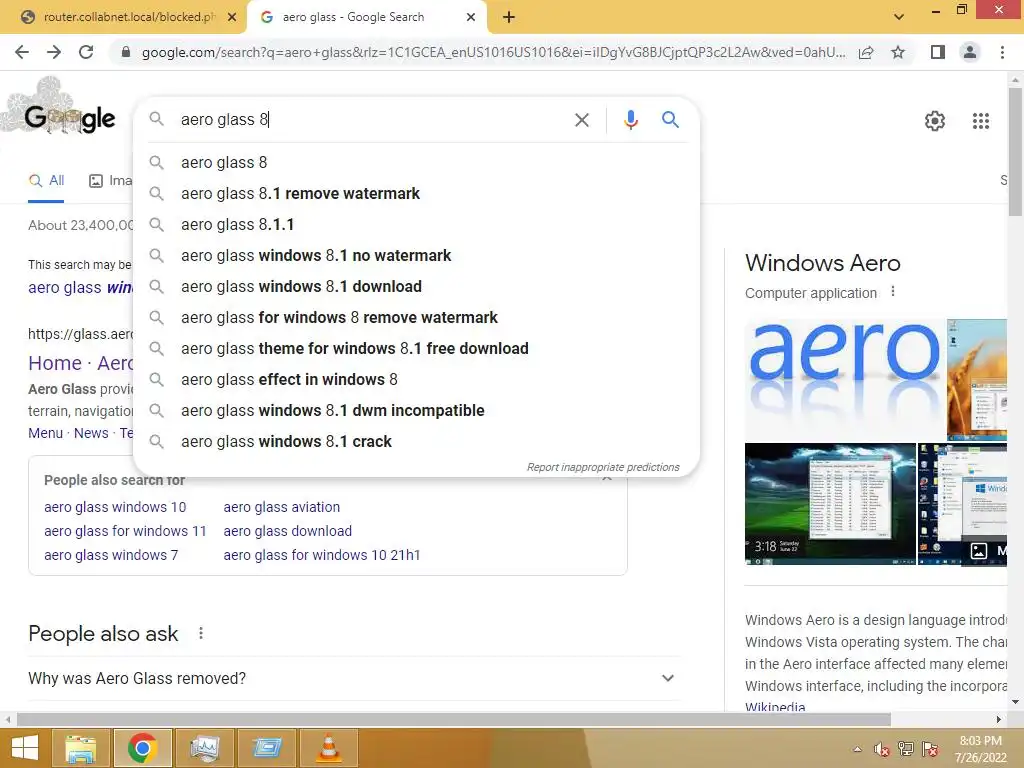Click the address bar URL

point(493,52)
